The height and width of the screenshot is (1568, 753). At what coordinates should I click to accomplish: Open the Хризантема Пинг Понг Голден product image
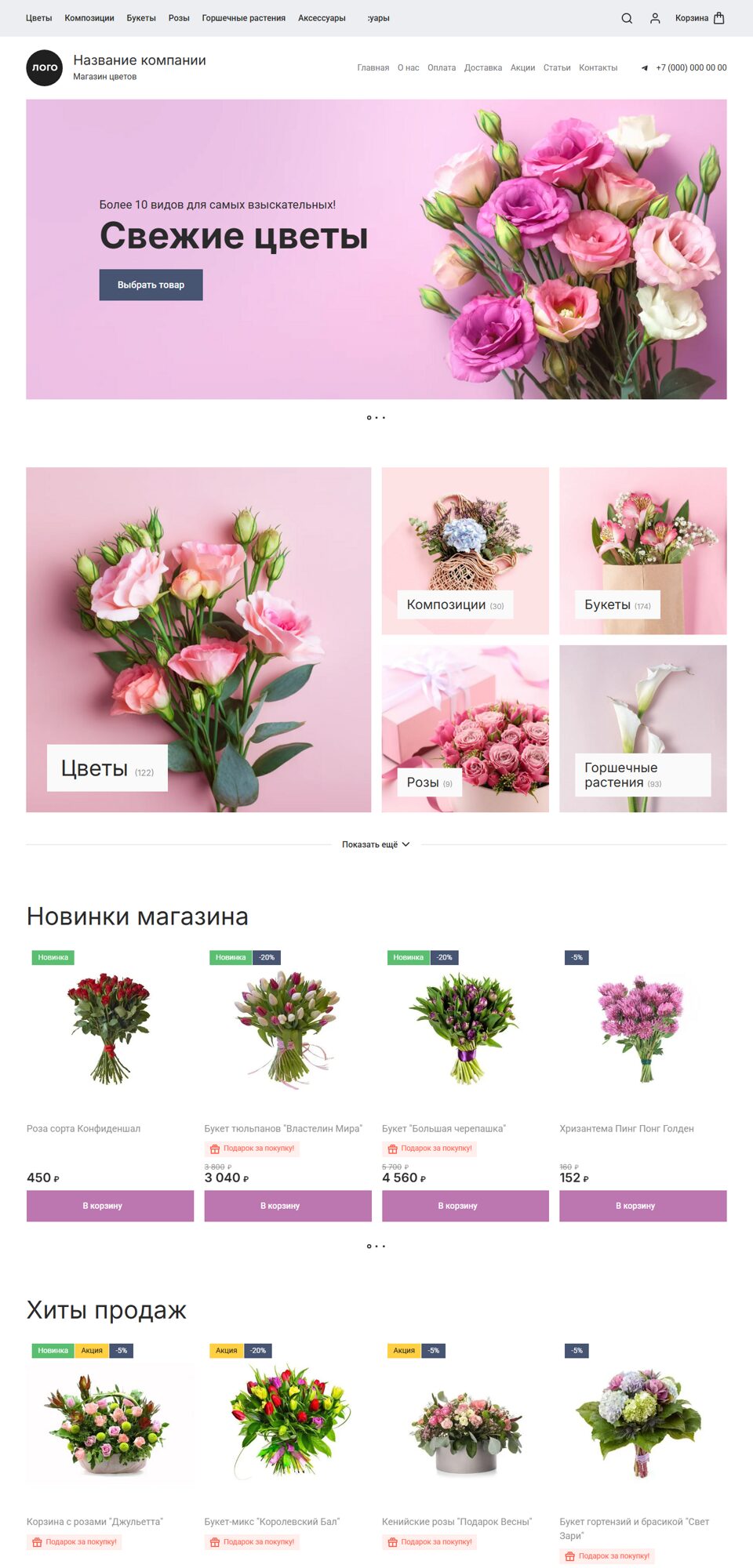643,1029
